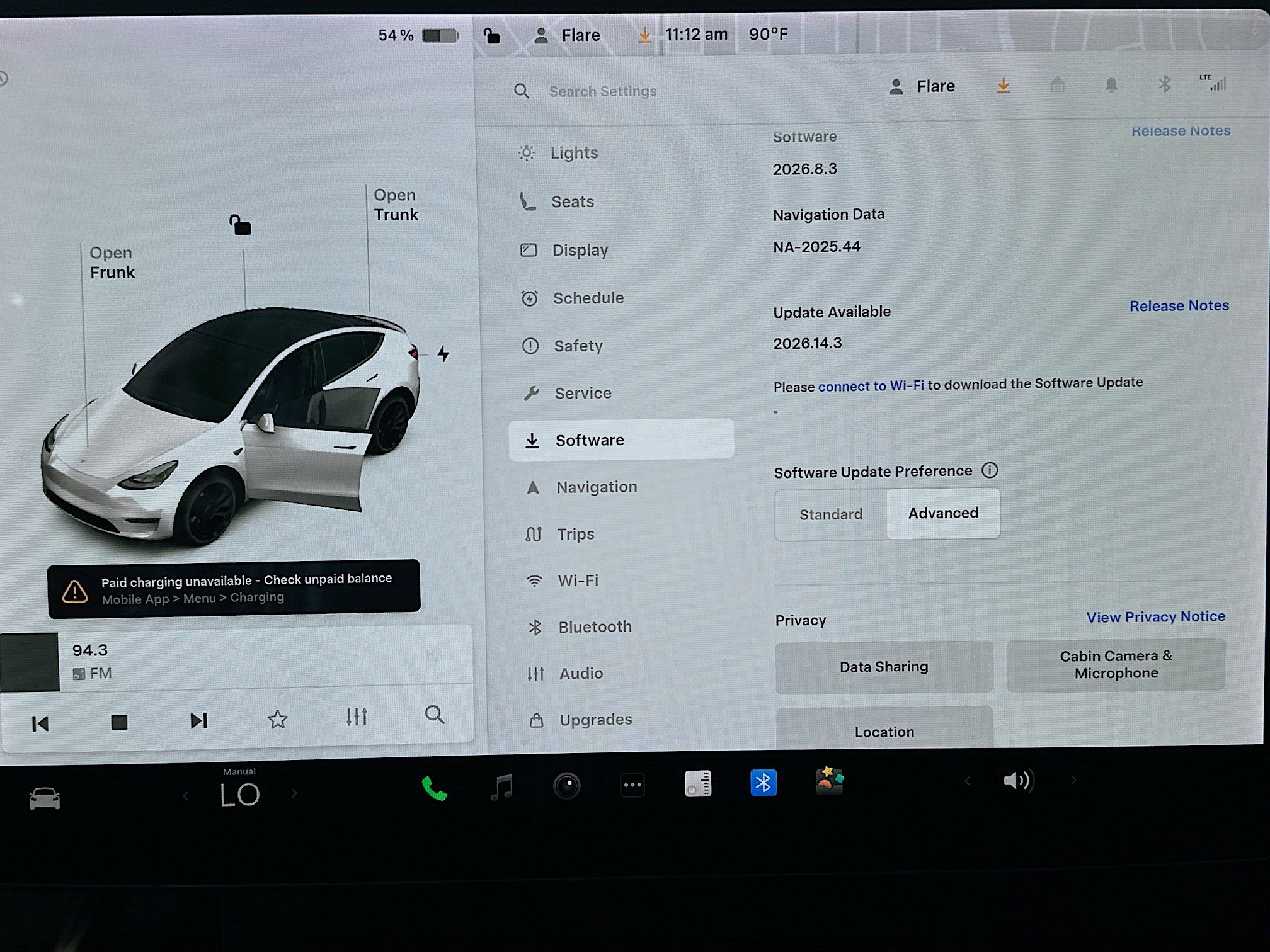This screenshot has height=952, width=1270.
Task: Tap the Bluetooth icon in the settings header
Action: pyautogui.click(x=1165, y=84)
